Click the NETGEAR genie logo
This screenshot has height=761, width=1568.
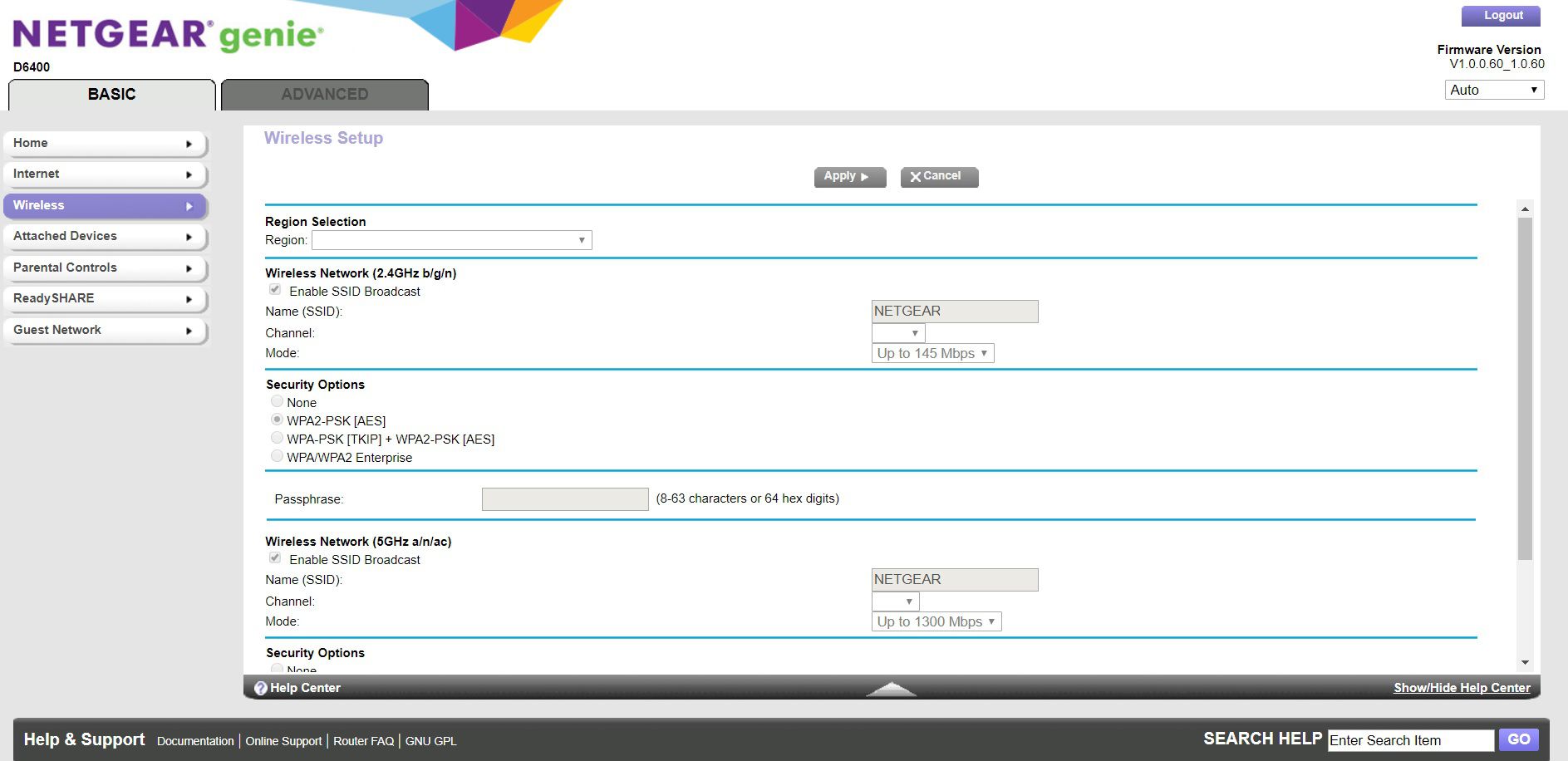168,34
